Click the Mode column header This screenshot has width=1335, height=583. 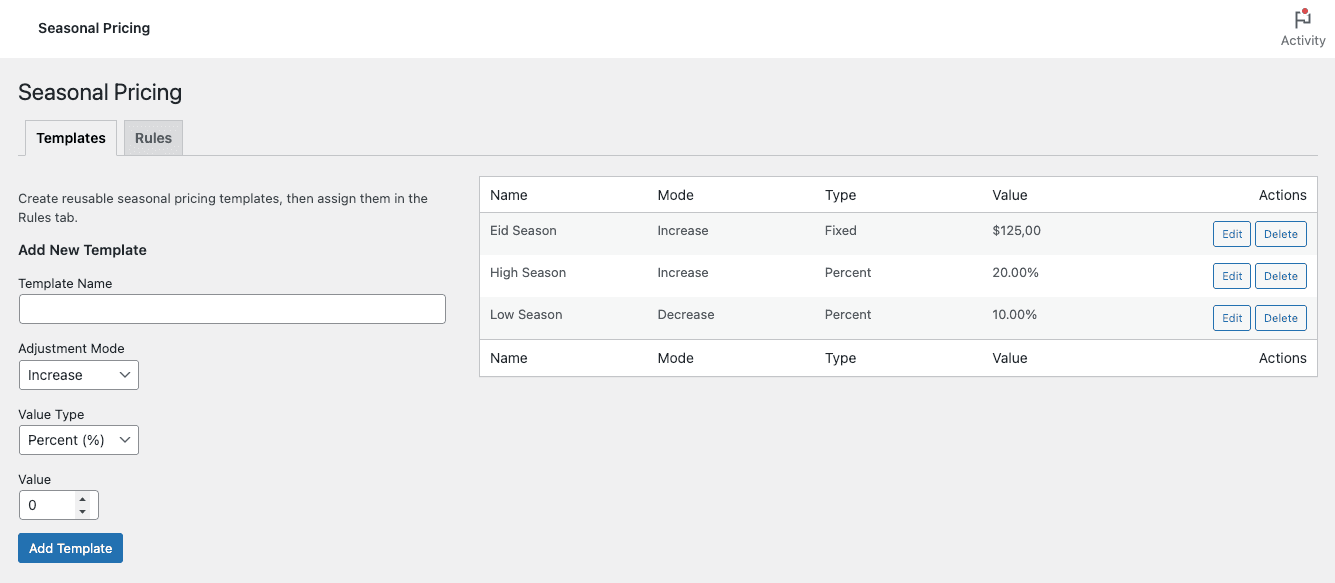click(x=675, y=195)
